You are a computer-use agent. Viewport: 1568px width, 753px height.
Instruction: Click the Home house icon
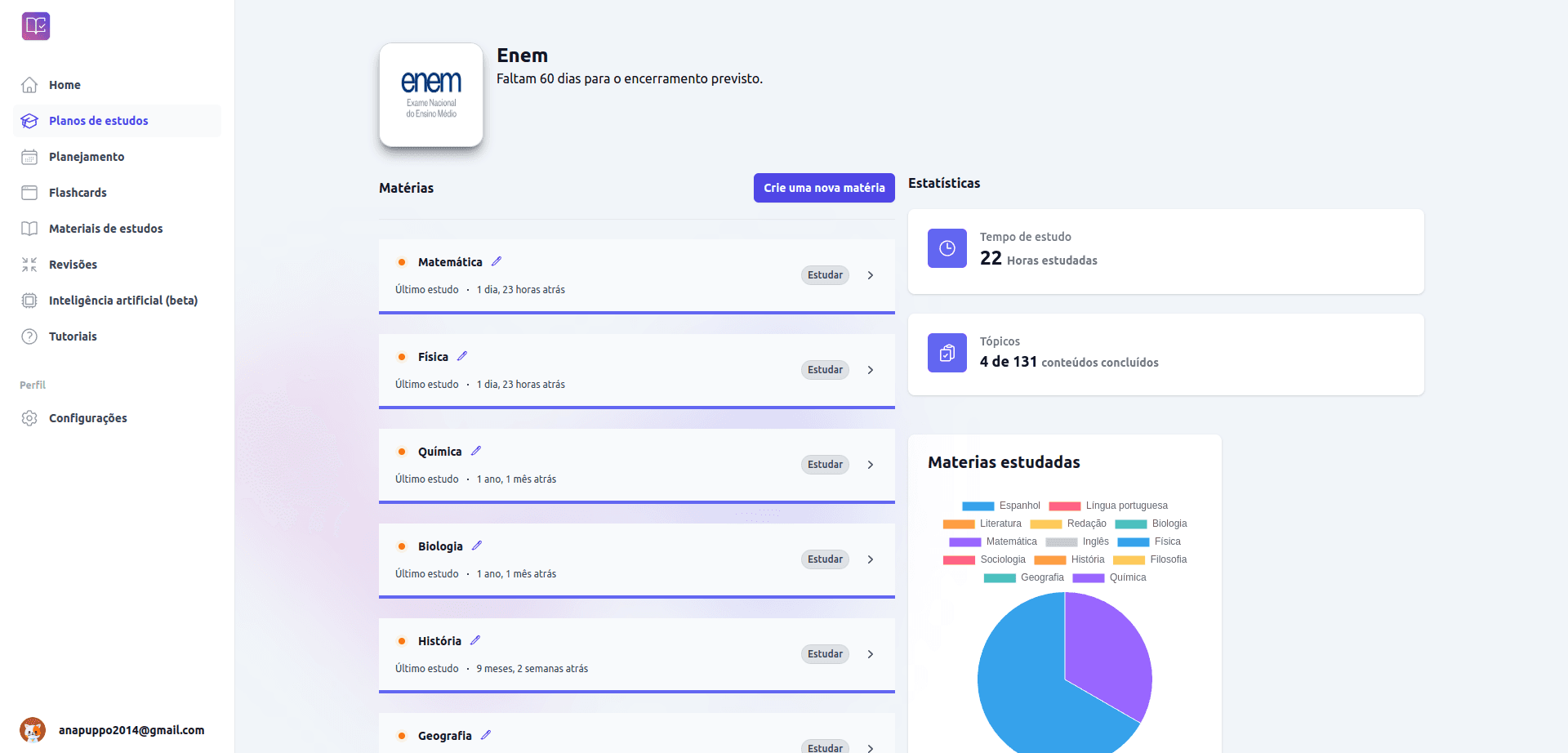tap(29, 85)
